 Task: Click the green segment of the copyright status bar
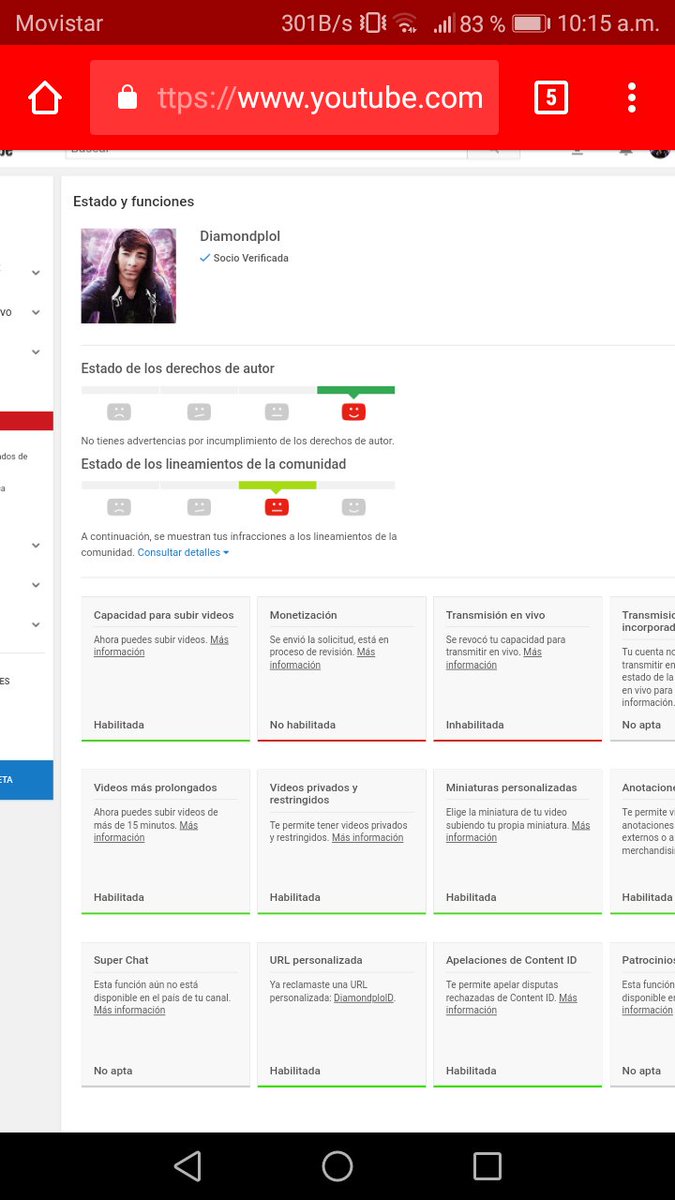coord(356,390)
